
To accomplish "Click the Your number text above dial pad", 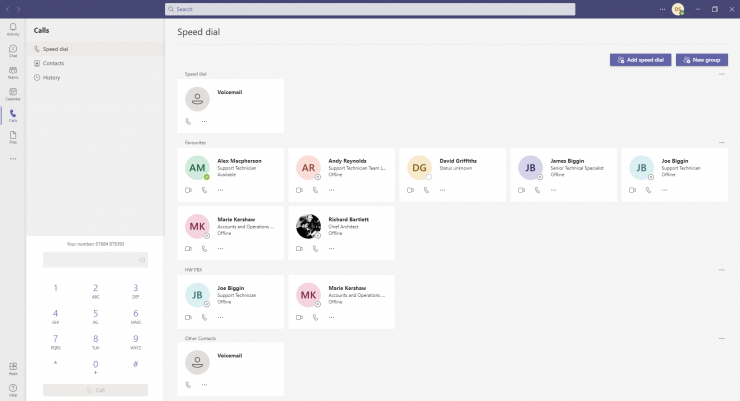I will tap(95, 244).
